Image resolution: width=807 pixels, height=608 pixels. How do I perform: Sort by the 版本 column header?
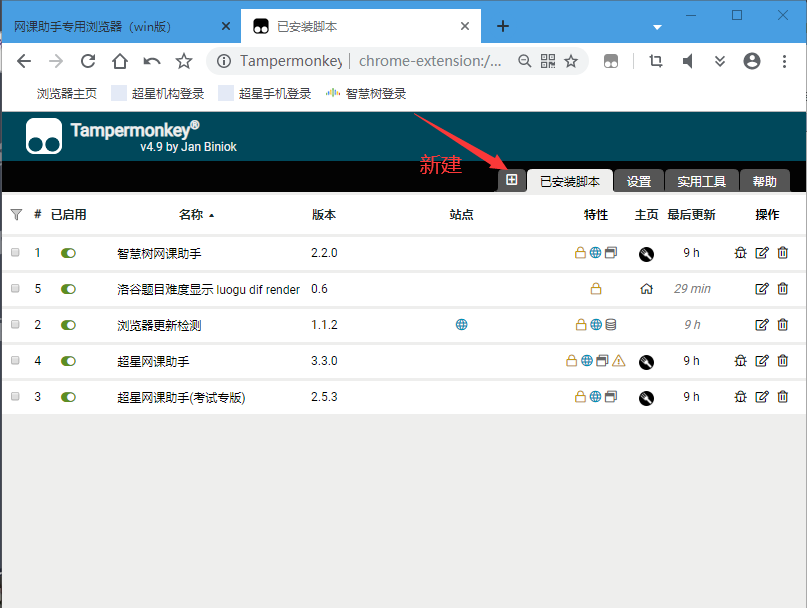tap(324, 215)
